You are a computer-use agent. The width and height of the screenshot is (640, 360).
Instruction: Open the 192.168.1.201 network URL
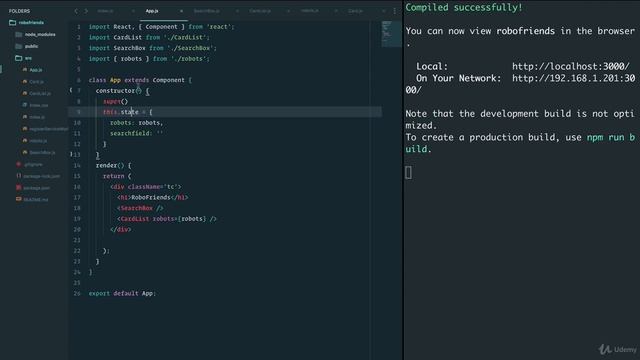coord(520,84)
